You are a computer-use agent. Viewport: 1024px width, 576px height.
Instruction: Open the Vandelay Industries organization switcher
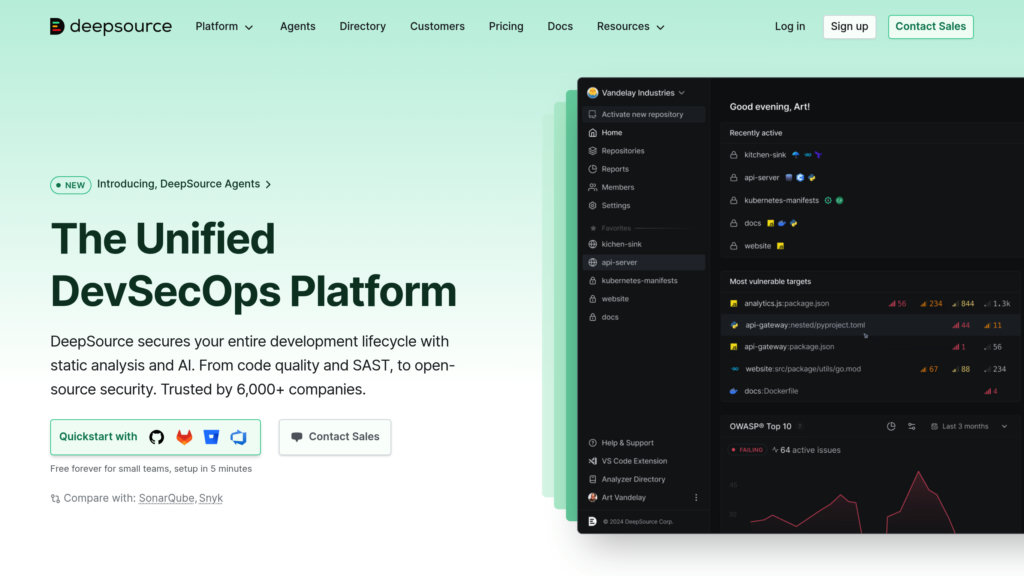637,93
